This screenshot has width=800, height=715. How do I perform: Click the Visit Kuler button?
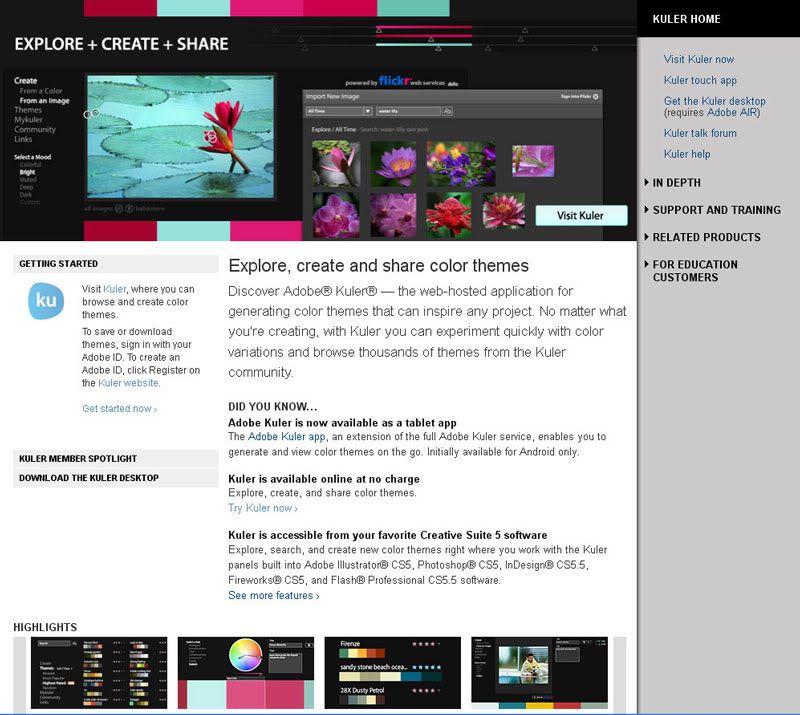(581, 215)
